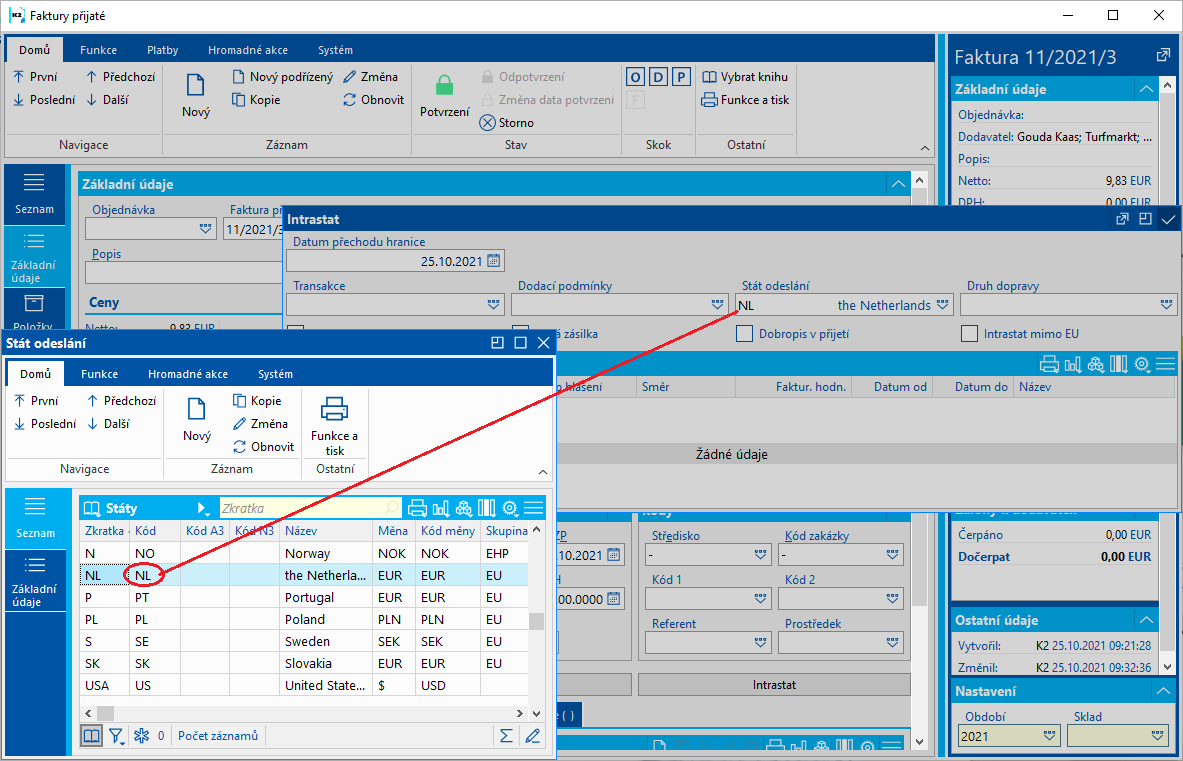Open the calendar for Datum přechodu hranice
This screenshot has height=761, width=1183.
click(493, 261)
